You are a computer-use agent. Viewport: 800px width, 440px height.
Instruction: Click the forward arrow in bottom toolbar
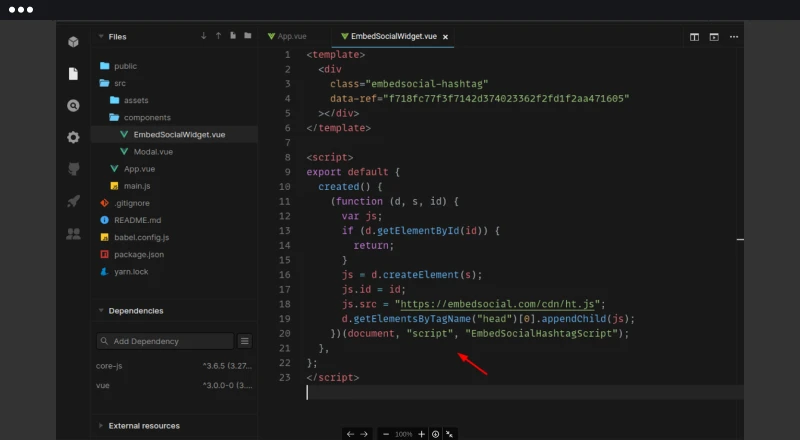[364, 434]
